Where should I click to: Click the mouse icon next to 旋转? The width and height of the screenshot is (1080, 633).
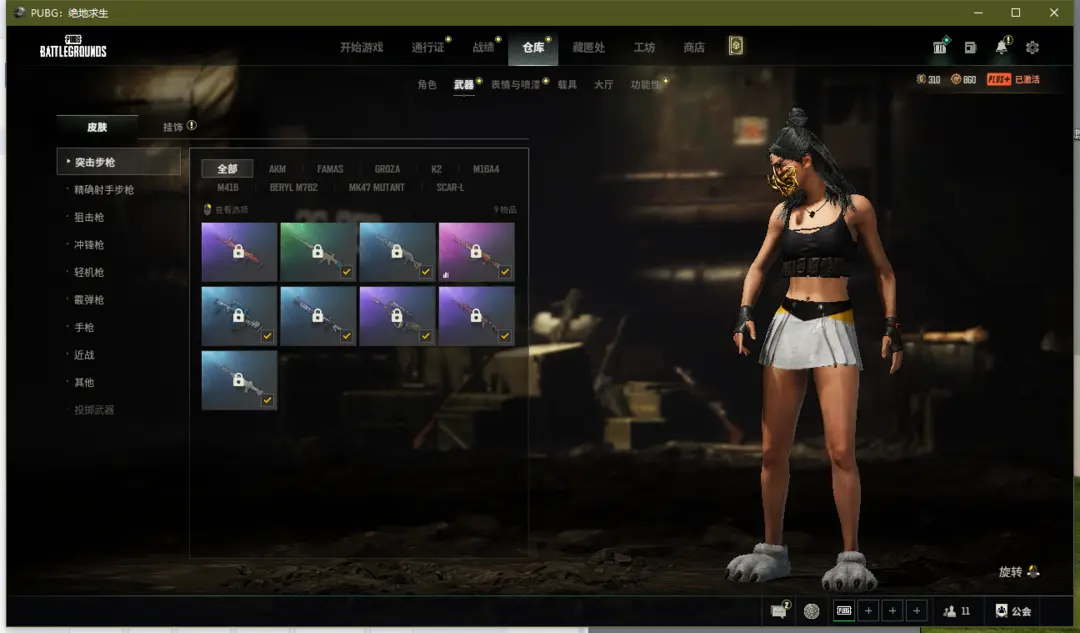tap(1033, 571)
